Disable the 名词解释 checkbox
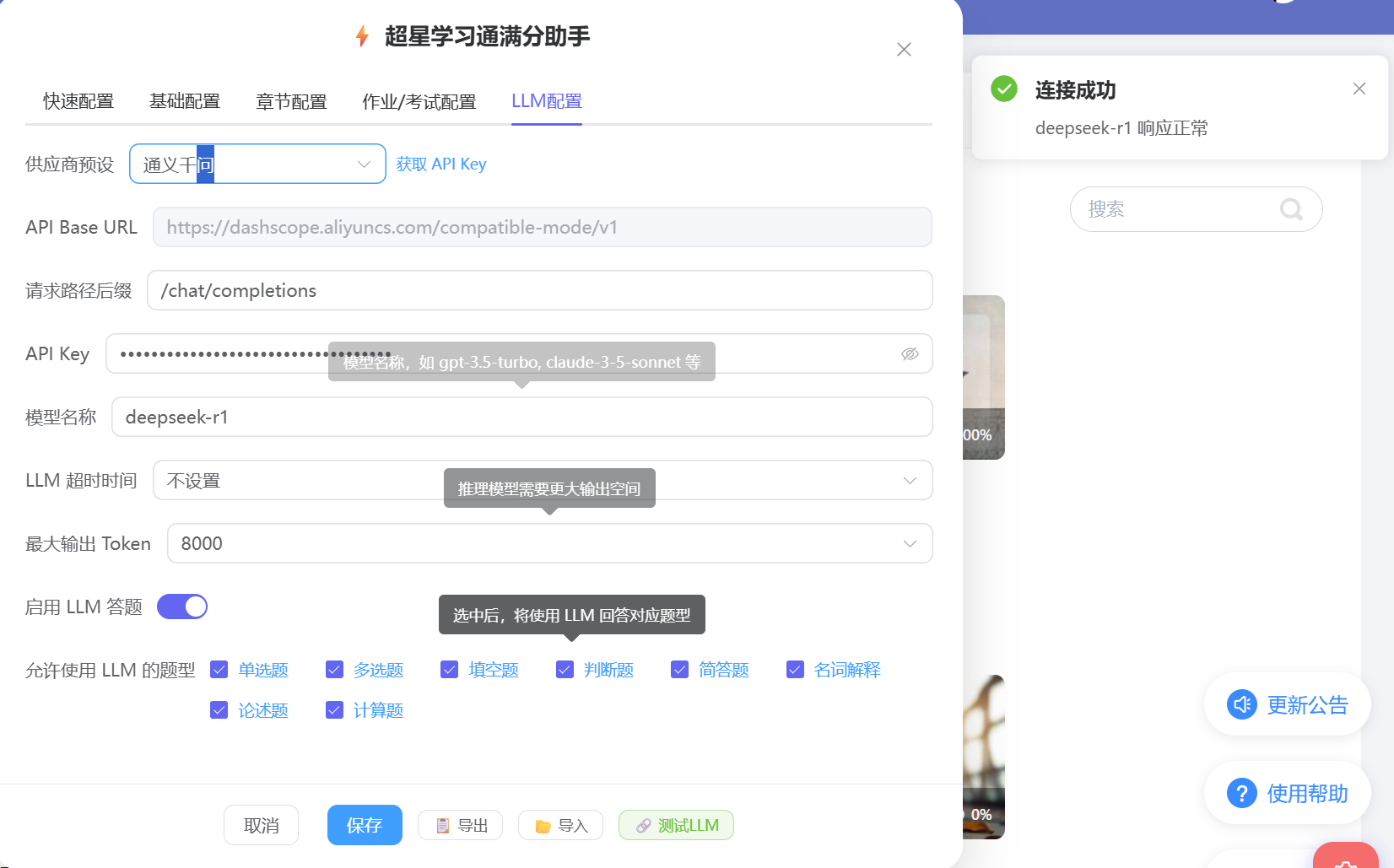Screen dimensions: 1394x868 click(x=795, y=670)
